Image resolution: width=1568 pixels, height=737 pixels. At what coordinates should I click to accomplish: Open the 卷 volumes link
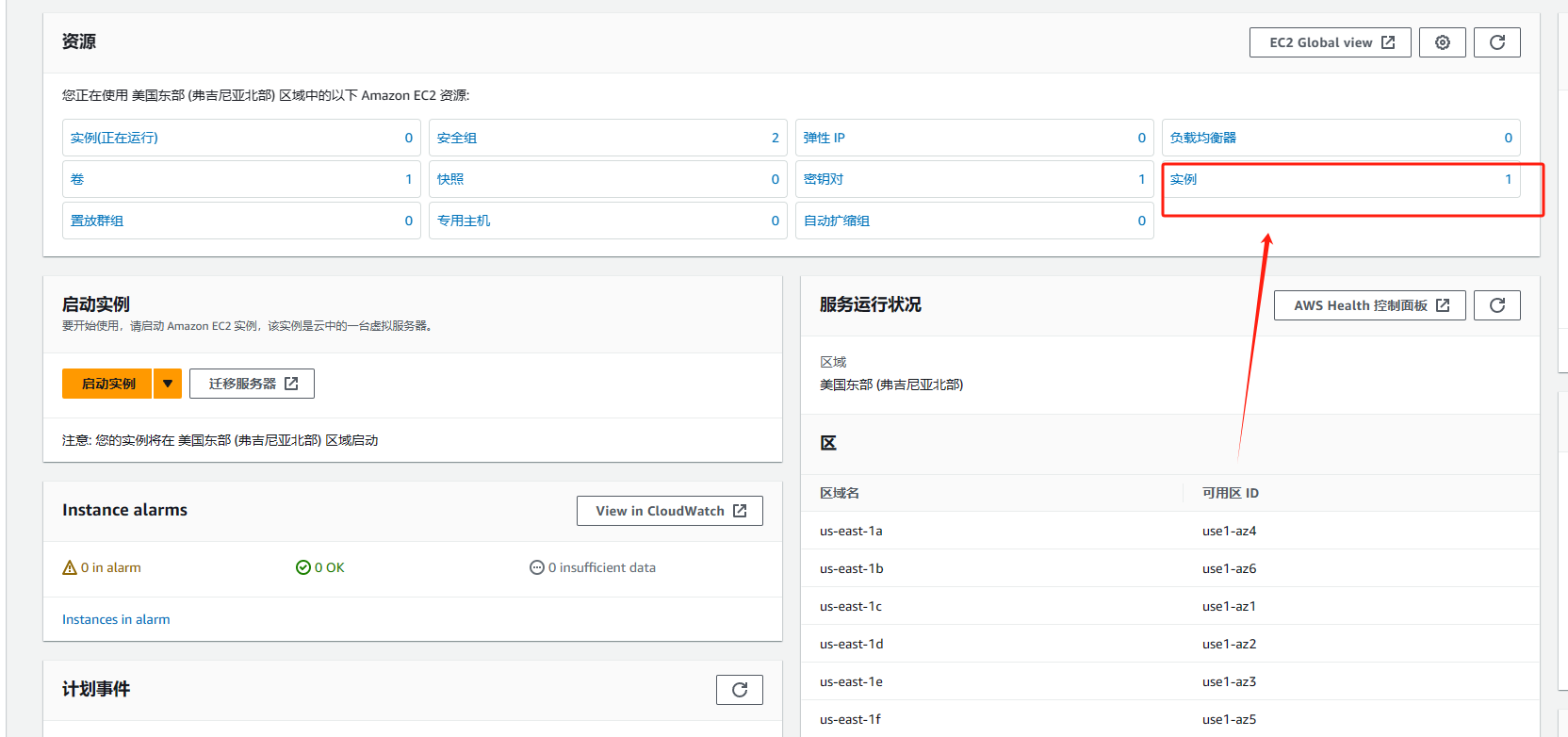(x=77, y=179)
